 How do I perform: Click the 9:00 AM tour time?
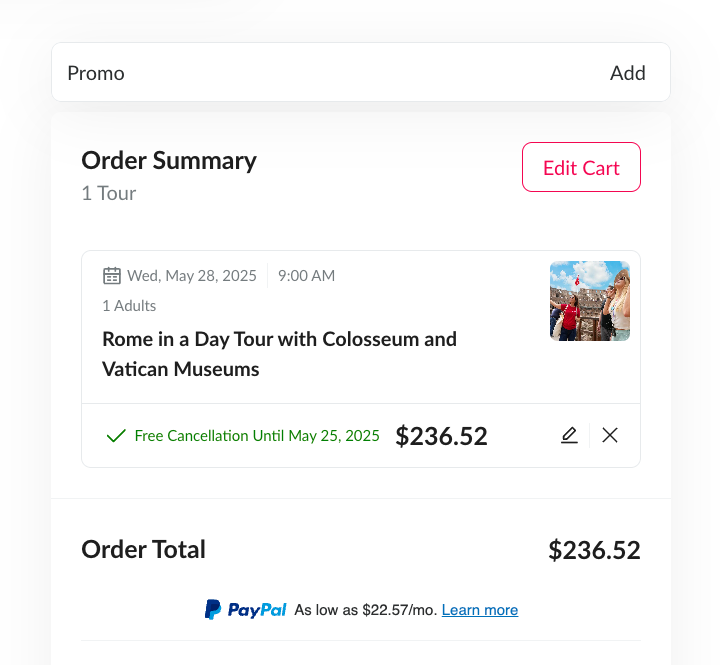click(306, 276)
